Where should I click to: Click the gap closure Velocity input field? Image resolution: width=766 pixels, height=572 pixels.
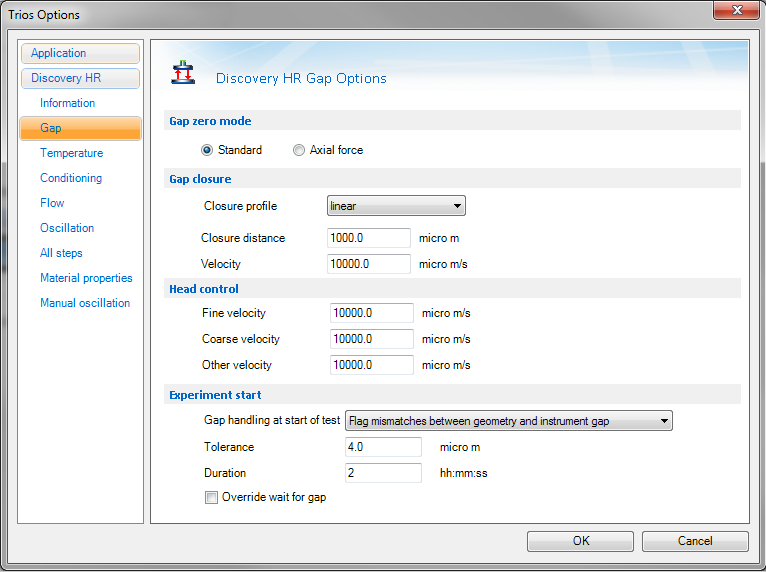(x=369, y=264)
